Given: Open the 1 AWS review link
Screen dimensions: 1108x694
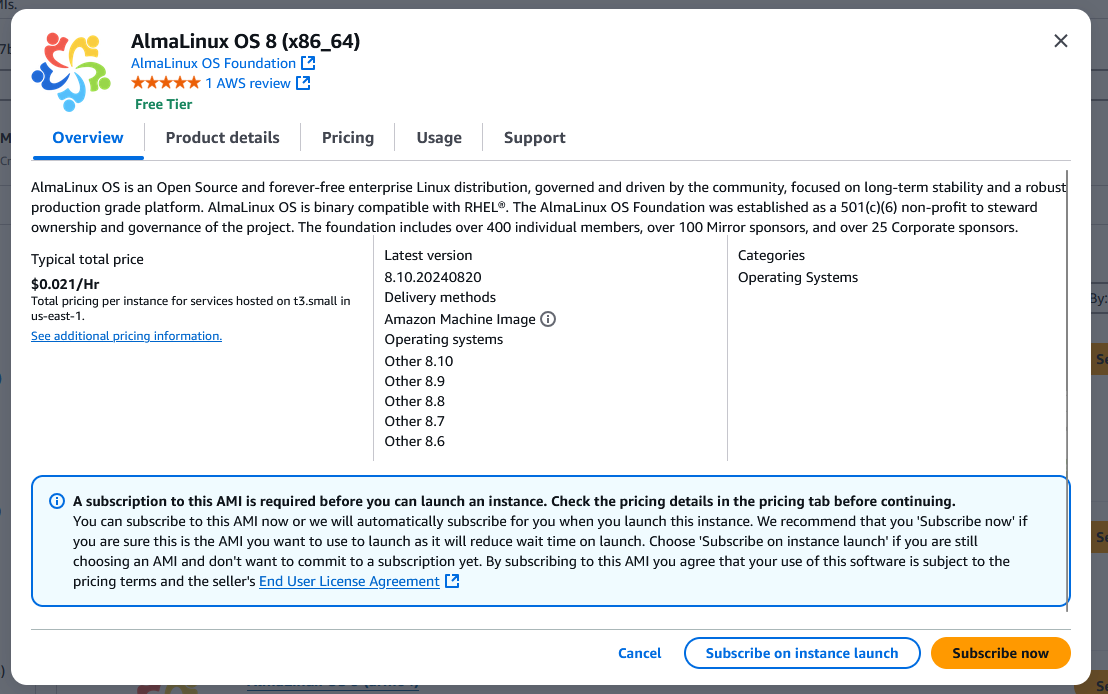Looking at the screenshot, I should (247, 83).
